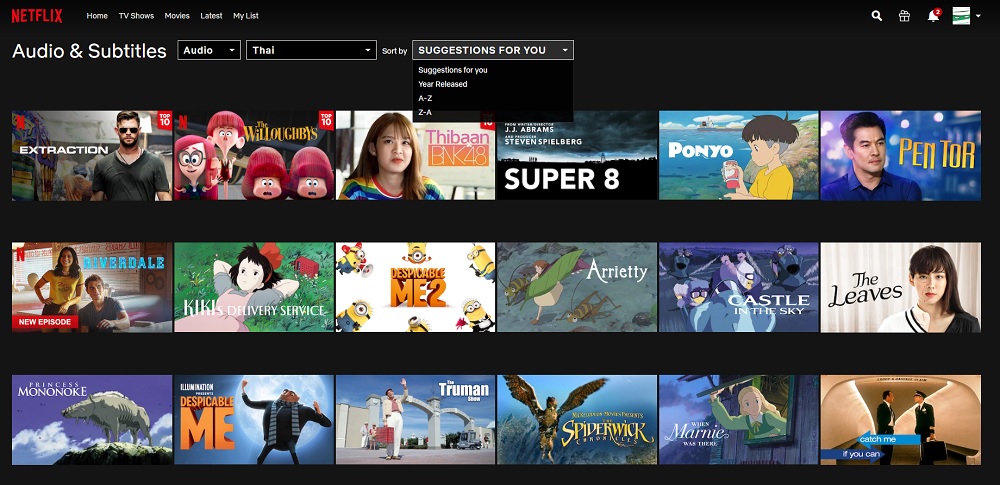The height and width of the screenshot is (485, 1000).
Task: Open the Extraction title card
Action: (x=92, y=156)
